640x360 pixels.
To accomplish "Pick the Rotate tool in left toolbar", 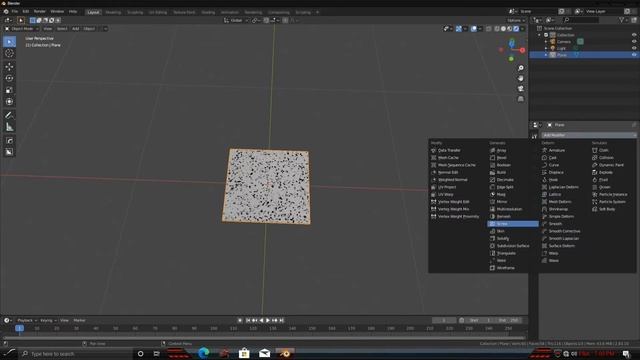I will coord(9,78).
